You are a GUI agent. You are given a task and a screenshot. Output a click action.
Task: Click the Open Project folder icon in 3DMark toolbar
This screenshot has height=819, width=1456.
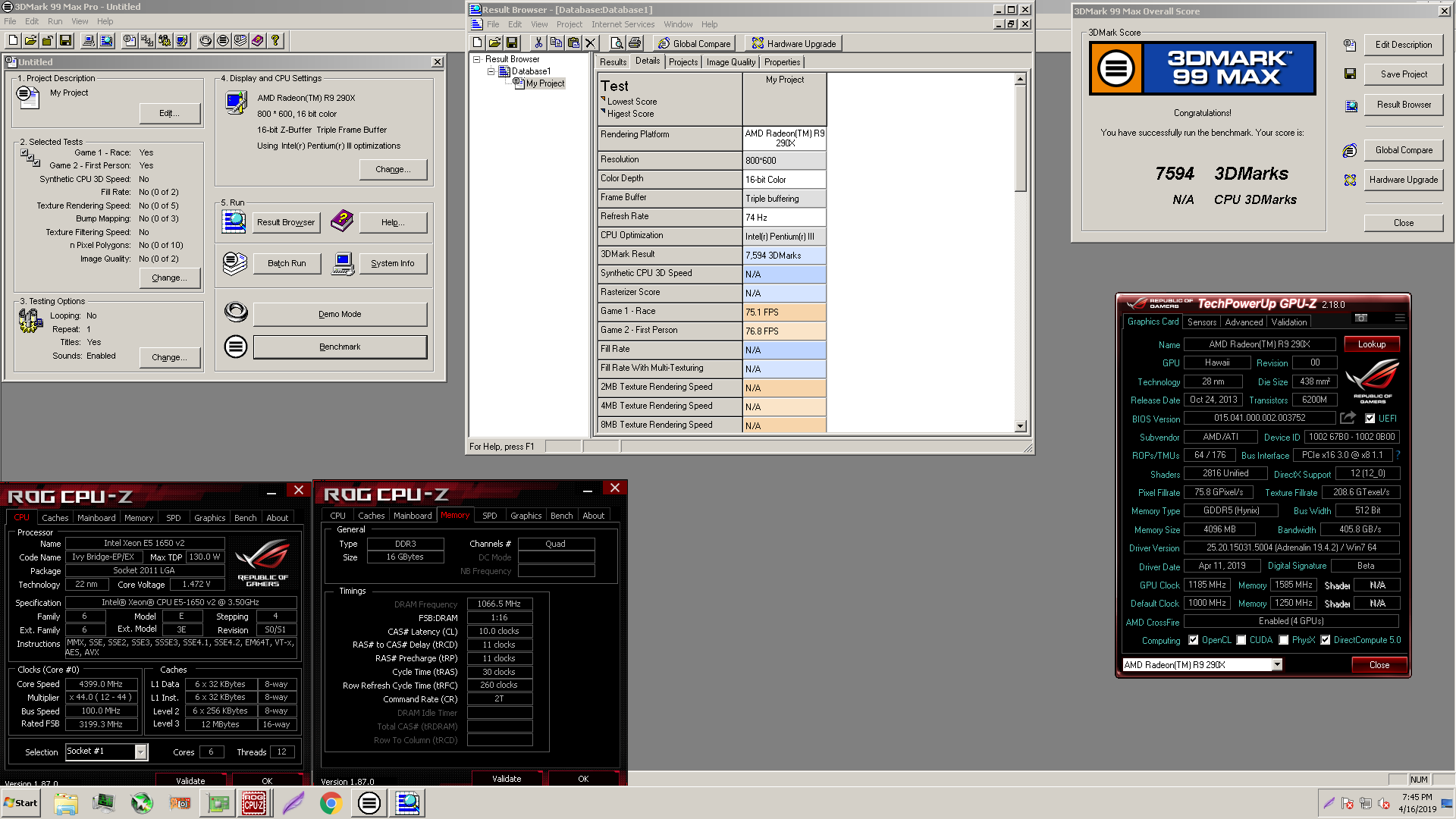[30, 41]
